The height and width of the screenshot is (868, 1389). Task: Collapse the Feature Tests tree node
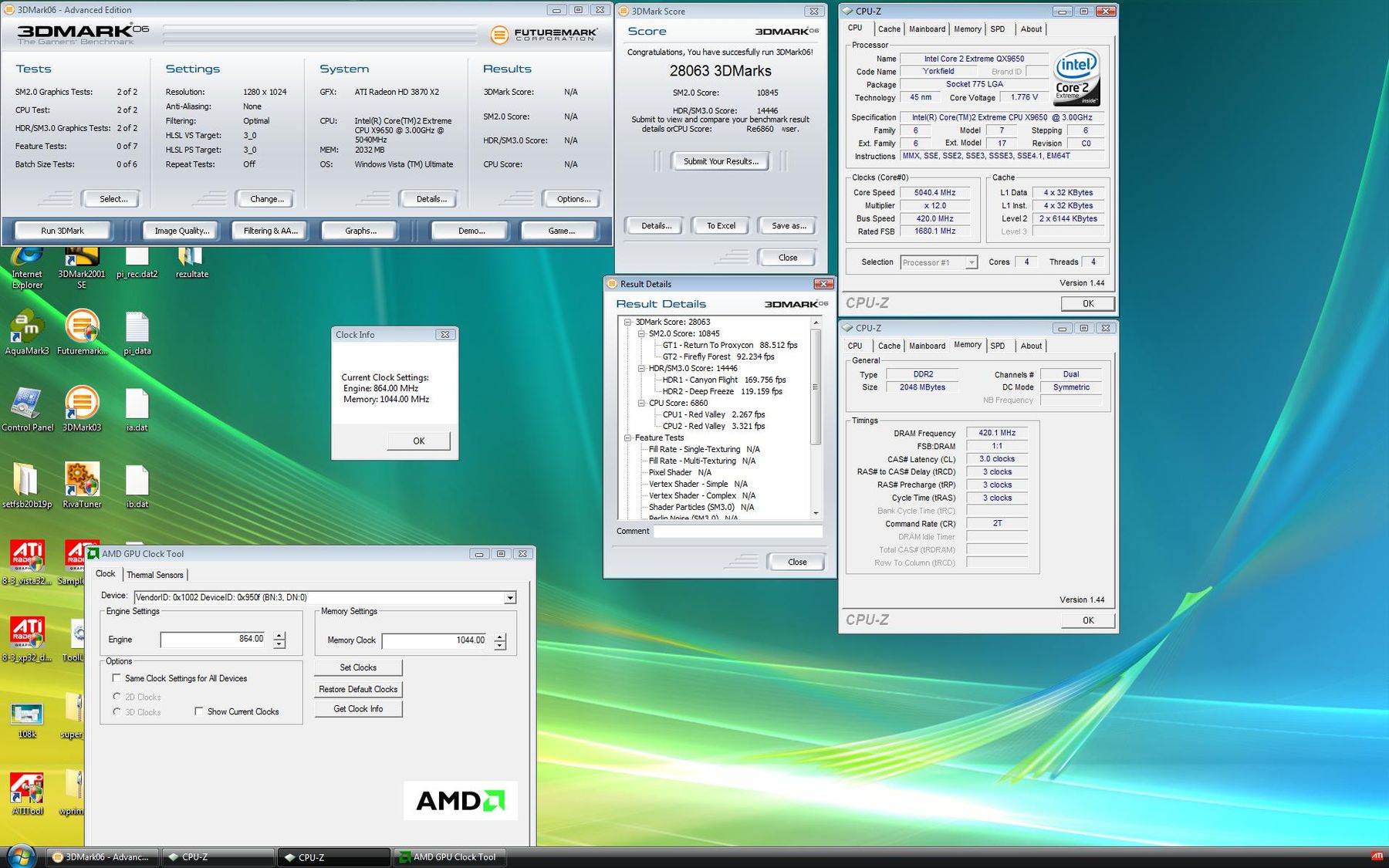(x=628, y=437)
